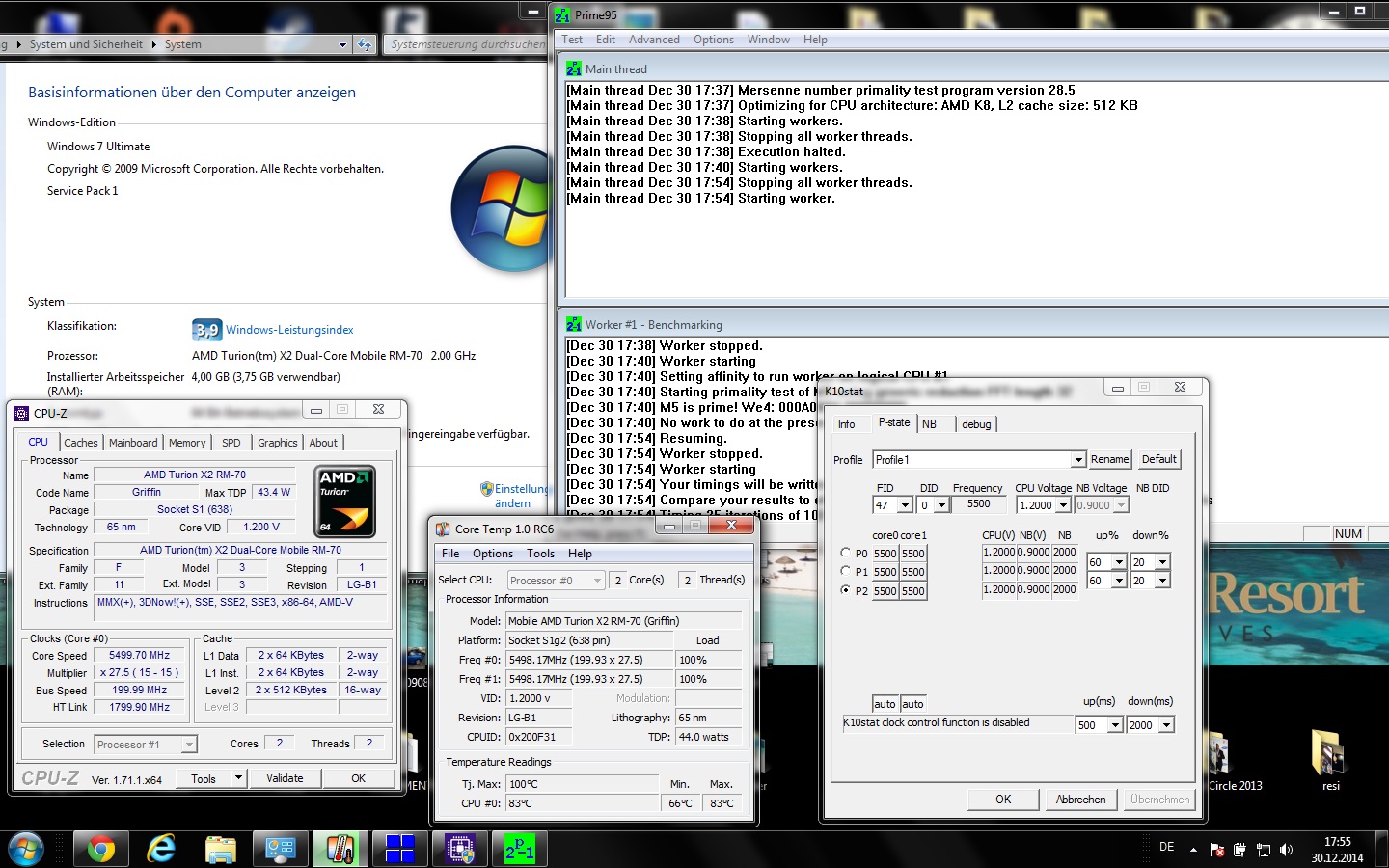Open Windows Explorer folder icon in taskbar
Screen dimensions: 1389x868
coord(221,849)
